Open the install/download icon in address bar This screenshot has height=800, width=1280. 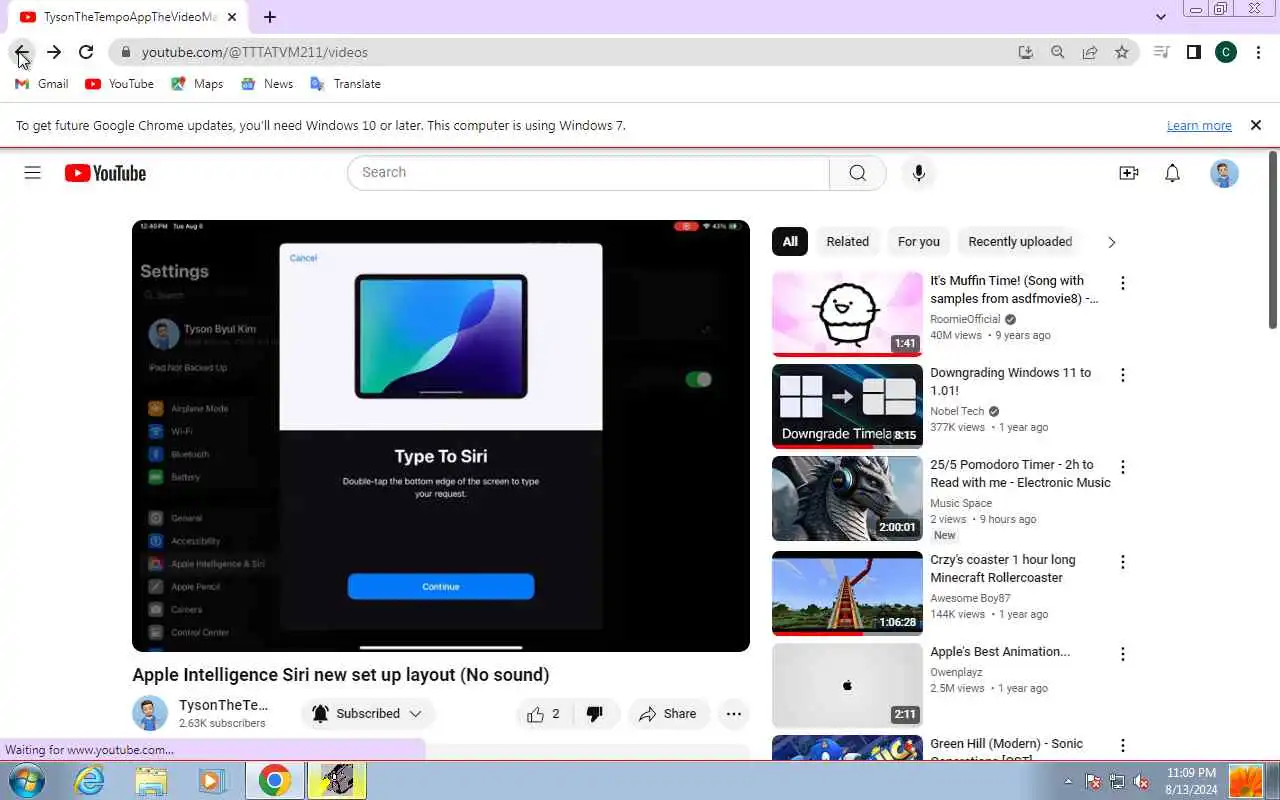coord(1026,52)
